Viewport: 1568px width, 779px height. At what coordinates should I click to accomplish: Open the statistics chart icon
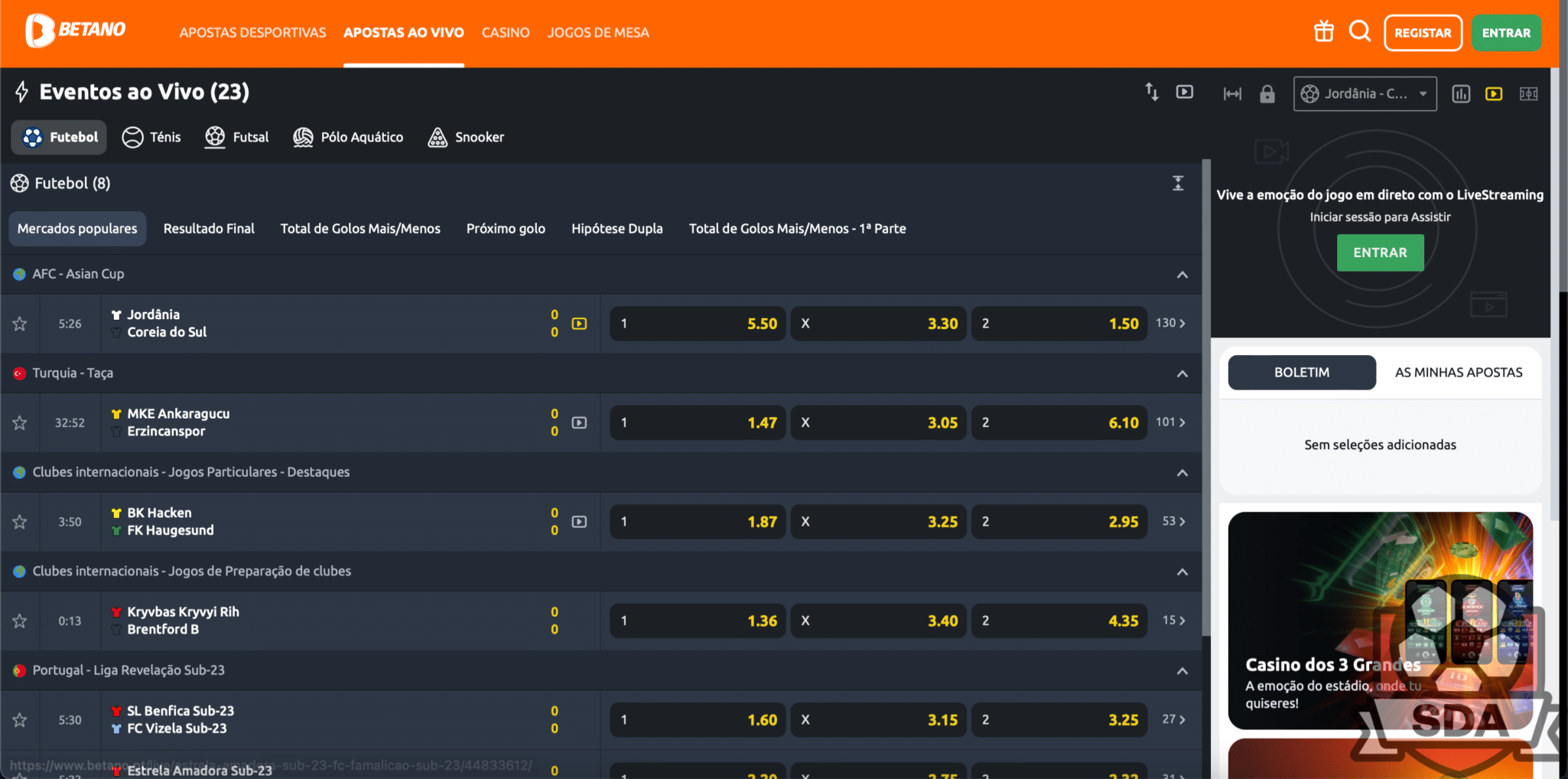[1461, 94]
